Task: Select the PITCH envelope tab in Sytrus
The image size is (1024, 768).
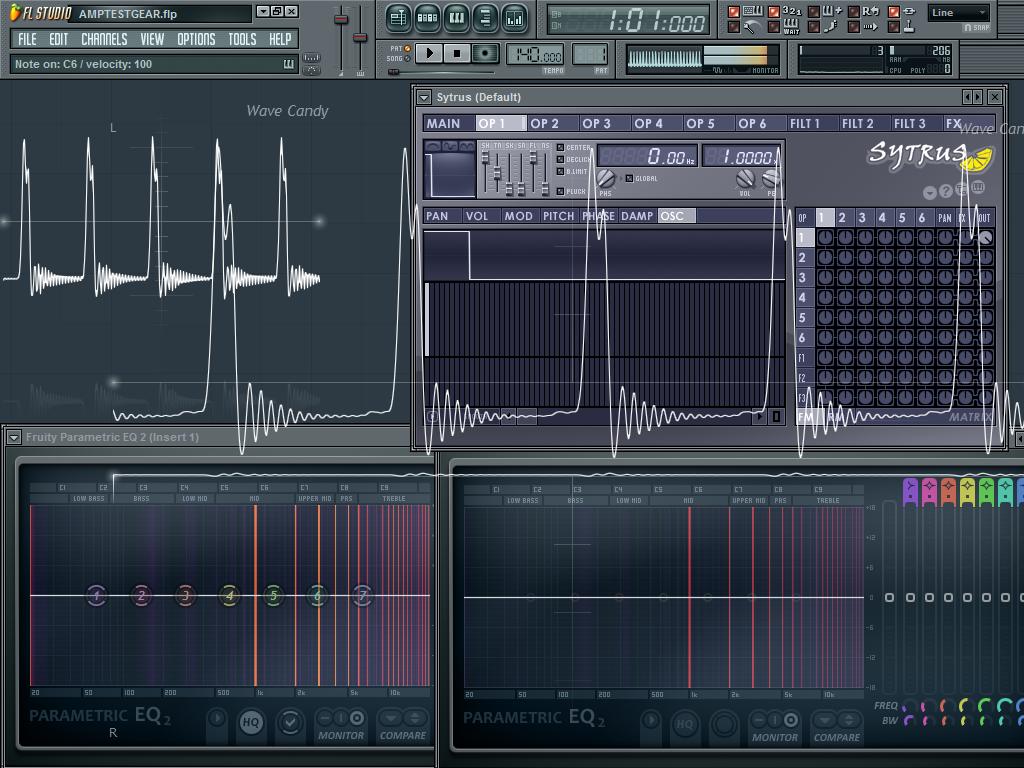Action: pyautogui.click(x=558, y=216)
